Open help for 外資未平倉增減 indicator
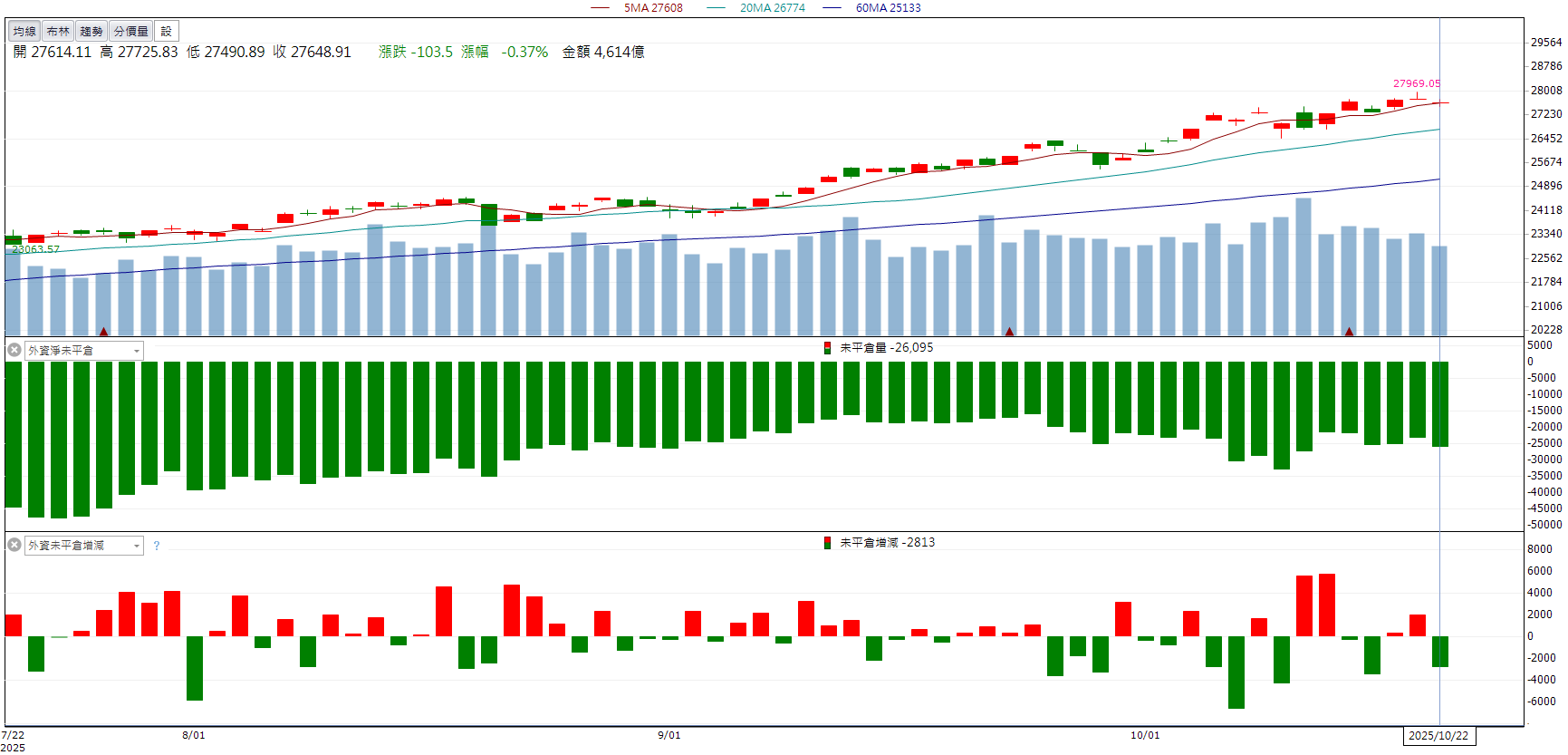The width and height of the screenshot is (1568, 755). tap(157, 546)
